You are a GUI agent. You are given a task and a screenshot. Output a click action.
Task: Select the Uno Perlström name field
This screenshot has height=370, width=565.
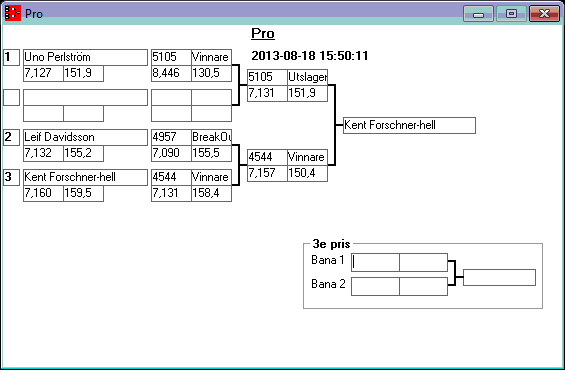[x=85, y=57]
